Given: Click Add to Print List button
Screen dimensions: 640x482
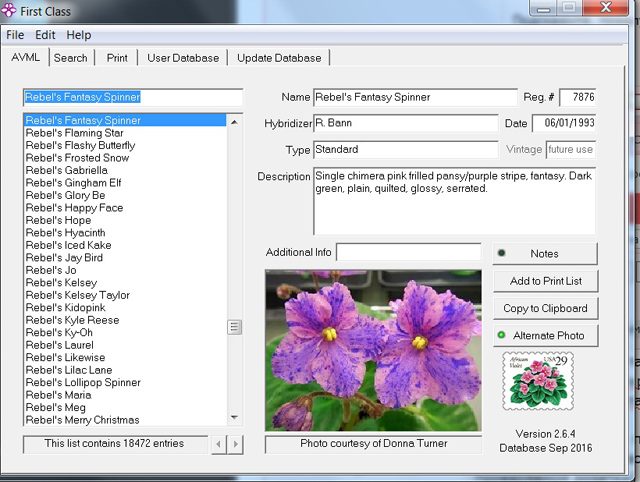Looking at the screenshot, I should point(546,281).
